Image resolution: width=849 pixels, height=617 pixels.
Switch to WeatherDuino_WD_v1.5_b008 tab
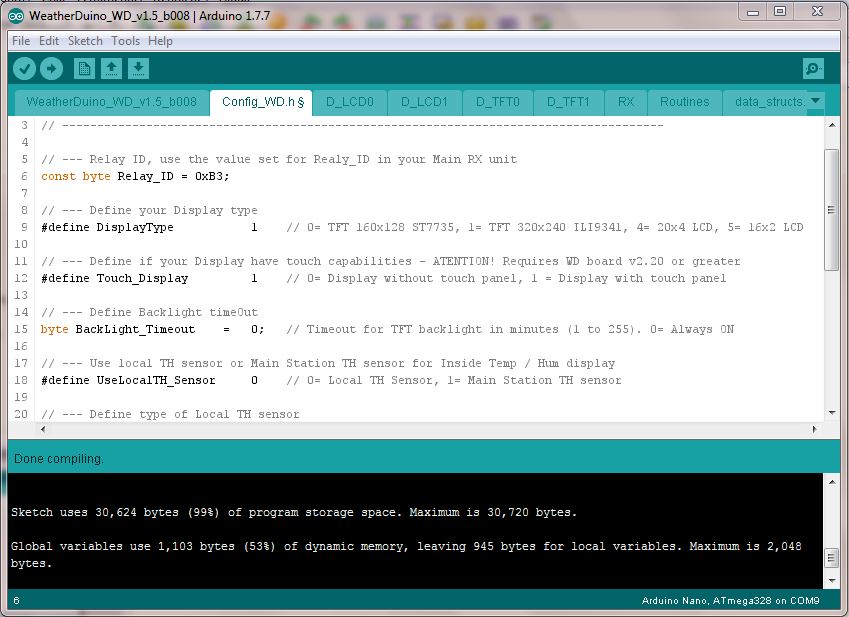(112, 102)
